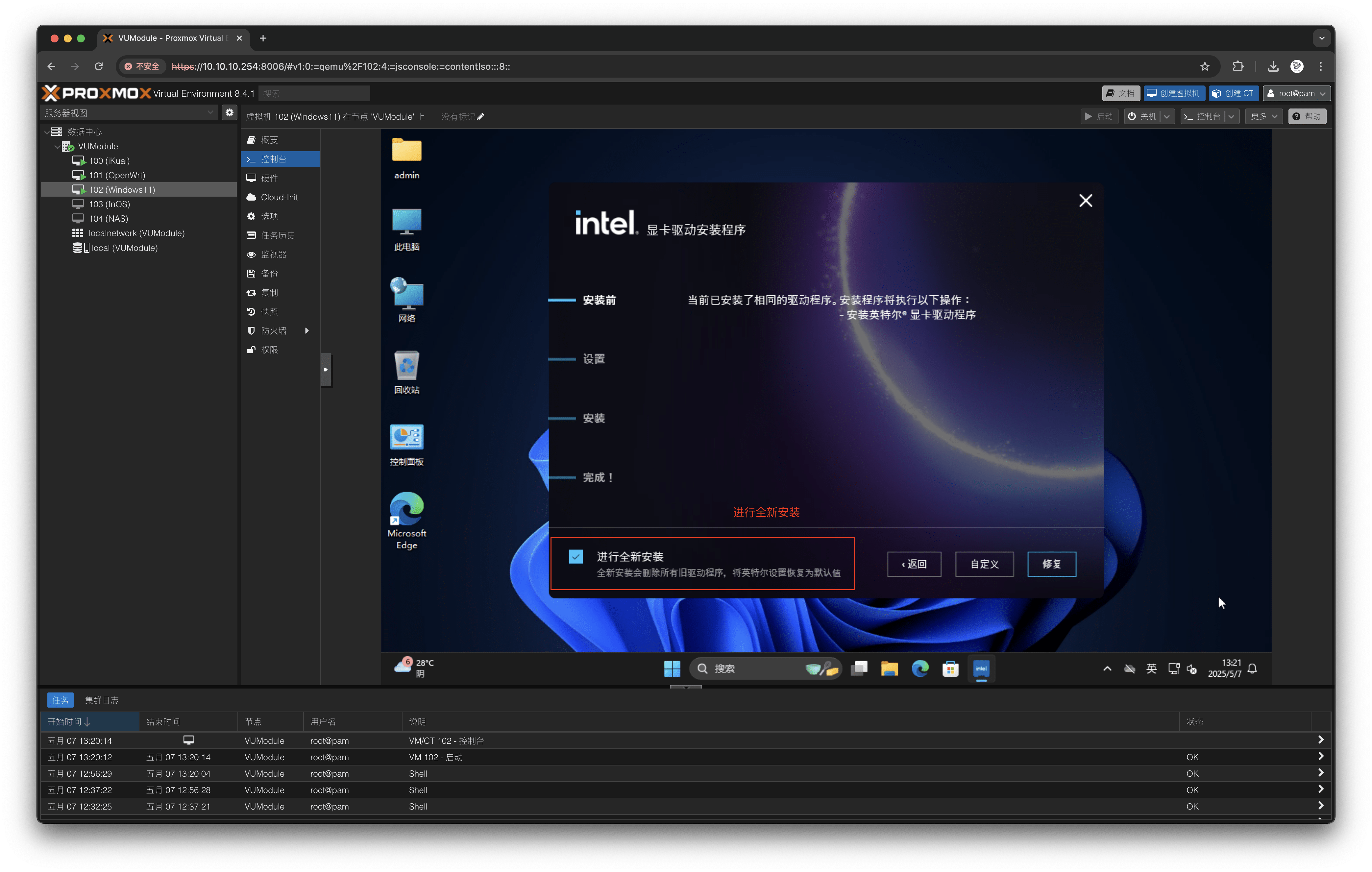Click the Intel installer taskbar icon
This screenshot has height=872, width=1372.
(x=981, y=669)
